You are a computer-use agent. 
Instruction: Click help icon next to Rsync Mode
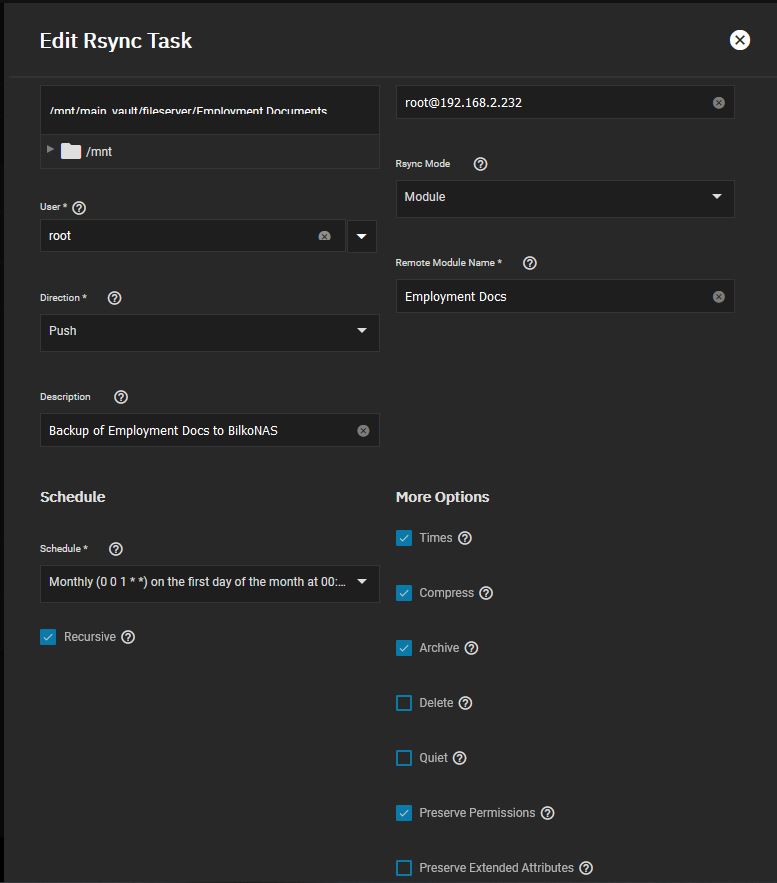[x=480, y=164]
